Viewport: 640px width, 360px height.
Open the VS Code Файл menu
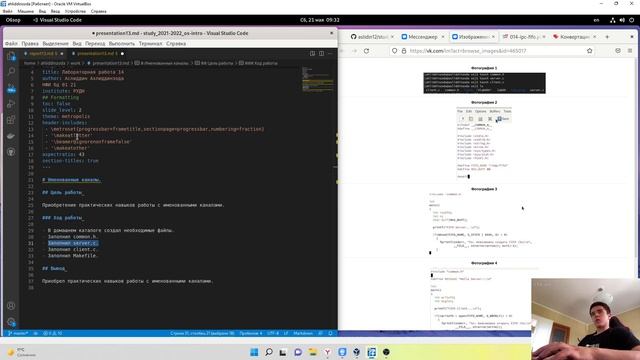coord(11,44)
